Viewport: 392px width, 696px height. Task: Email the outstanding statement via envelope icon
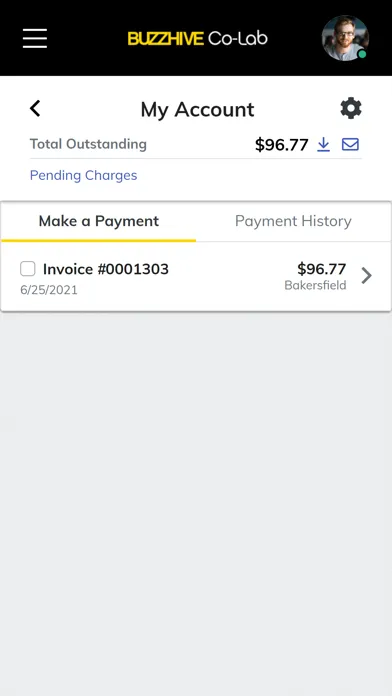(350, 145)
